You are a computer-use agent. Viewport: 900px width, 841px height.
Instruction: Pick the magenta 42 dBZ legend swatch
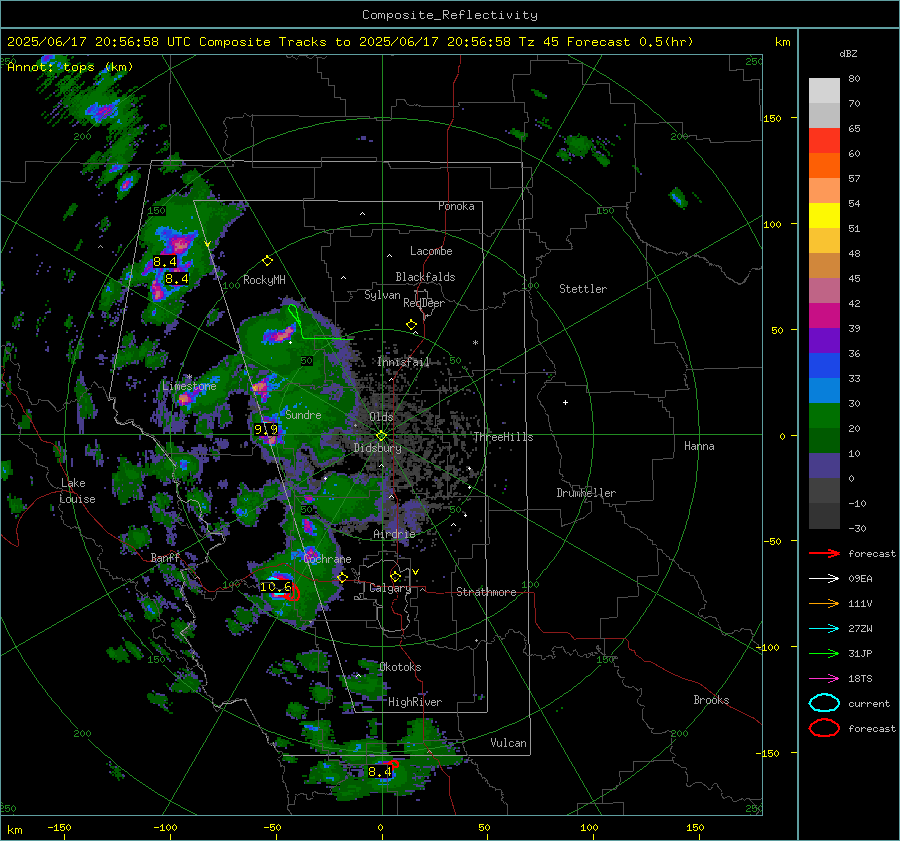824,316
